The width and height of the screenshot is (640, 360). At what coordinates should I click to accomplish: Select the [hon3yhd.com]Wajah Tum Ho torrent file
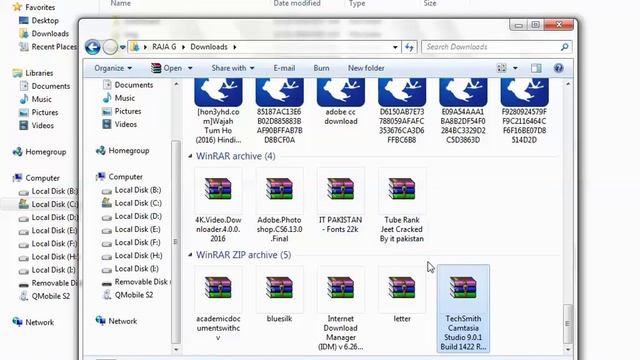pos(218,111)
